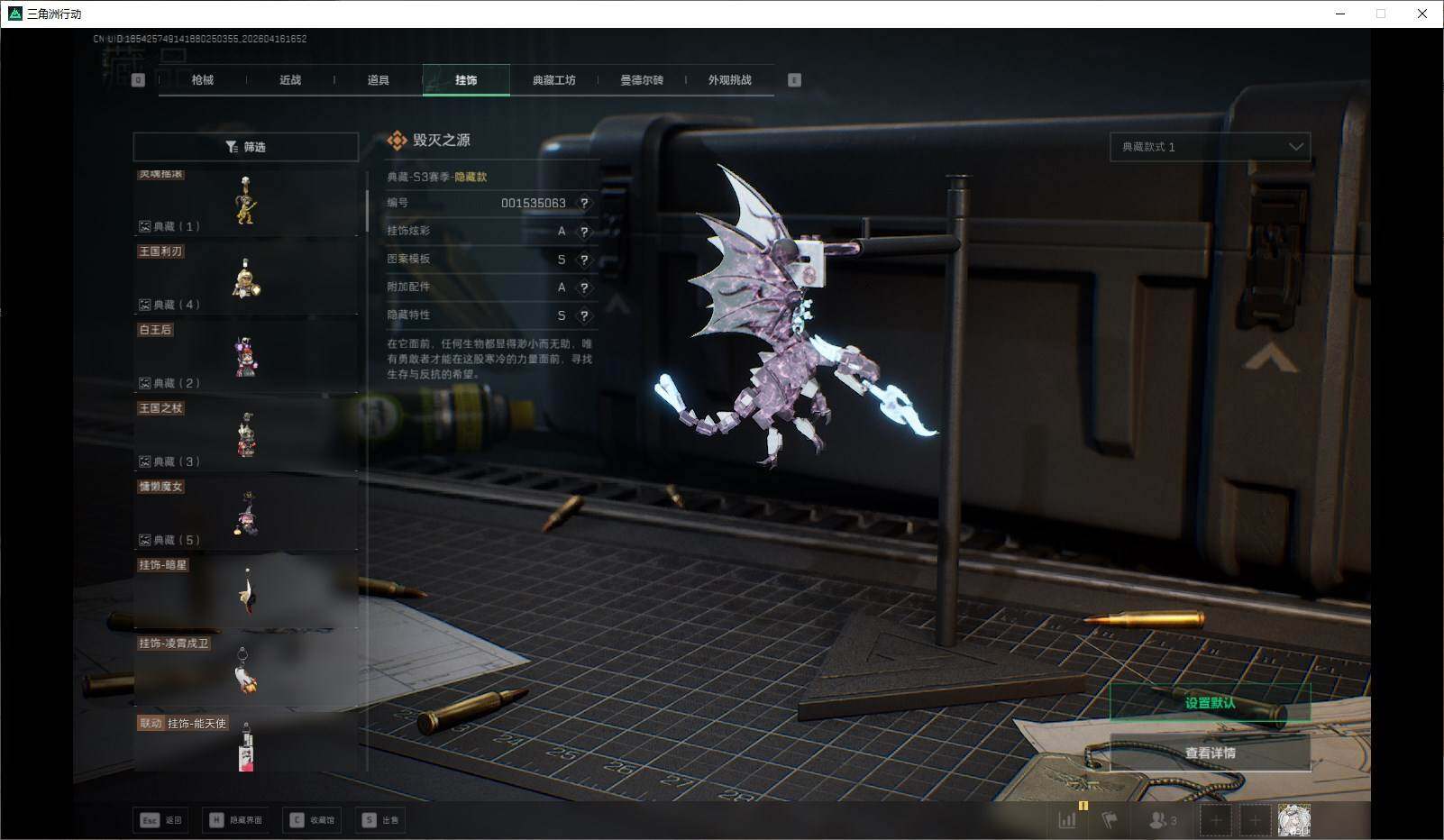The width and height of the screenshot is (1444, 840).
Task: Open the 筛选 filter button
Action: [x=245, y=147]
